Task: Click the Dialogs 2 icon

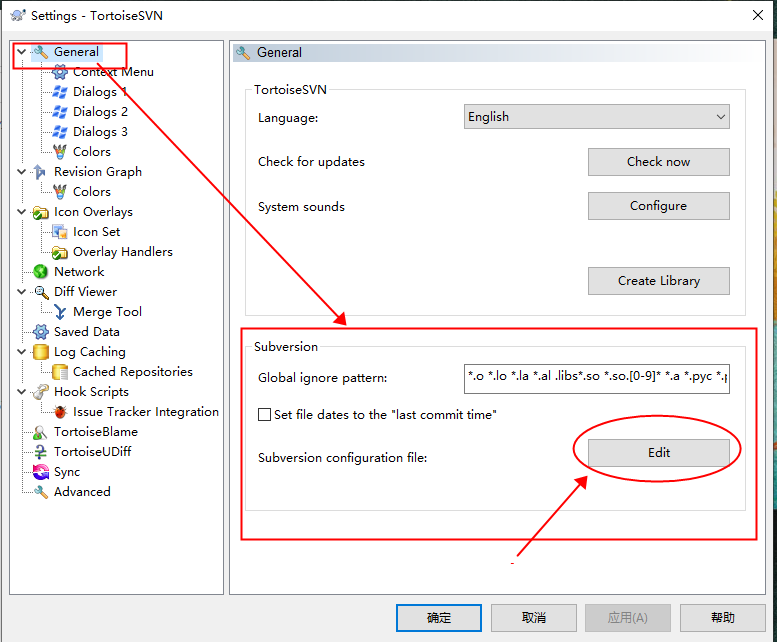Action: pos(59,112)
